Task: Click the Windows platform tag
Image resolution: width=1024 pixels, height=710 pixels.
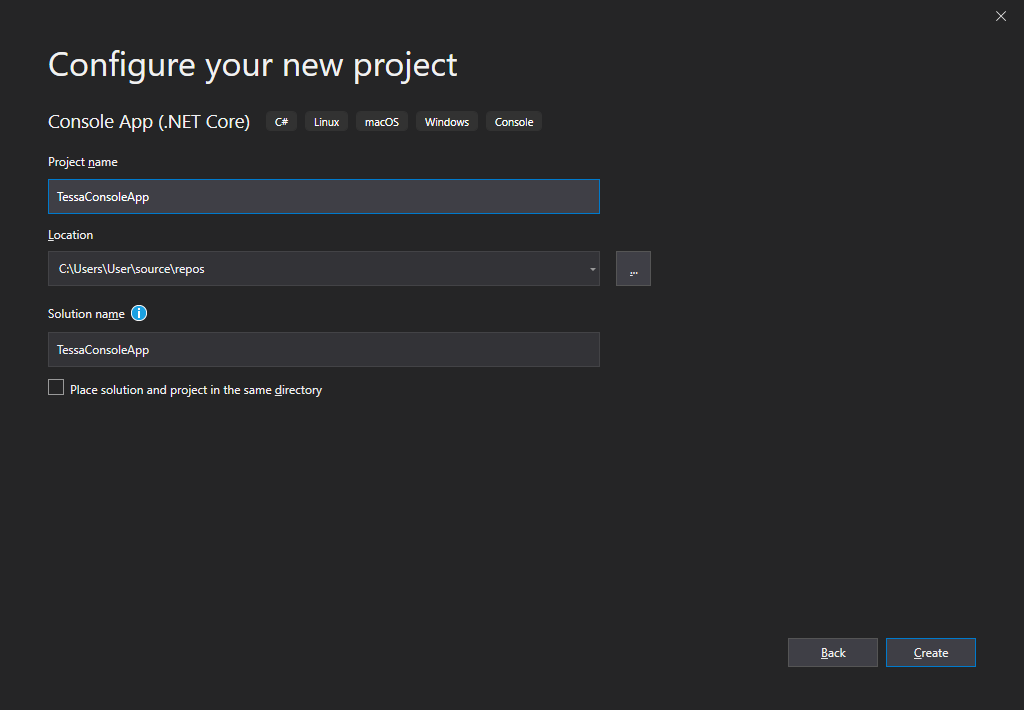Action: pos(446,122)
